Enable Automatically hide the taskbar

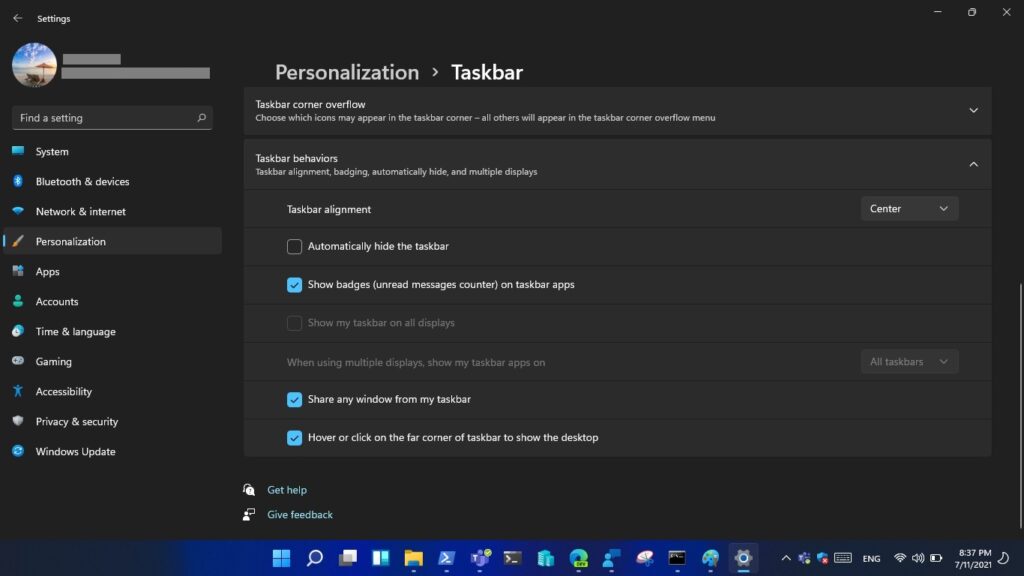[294, 247]
